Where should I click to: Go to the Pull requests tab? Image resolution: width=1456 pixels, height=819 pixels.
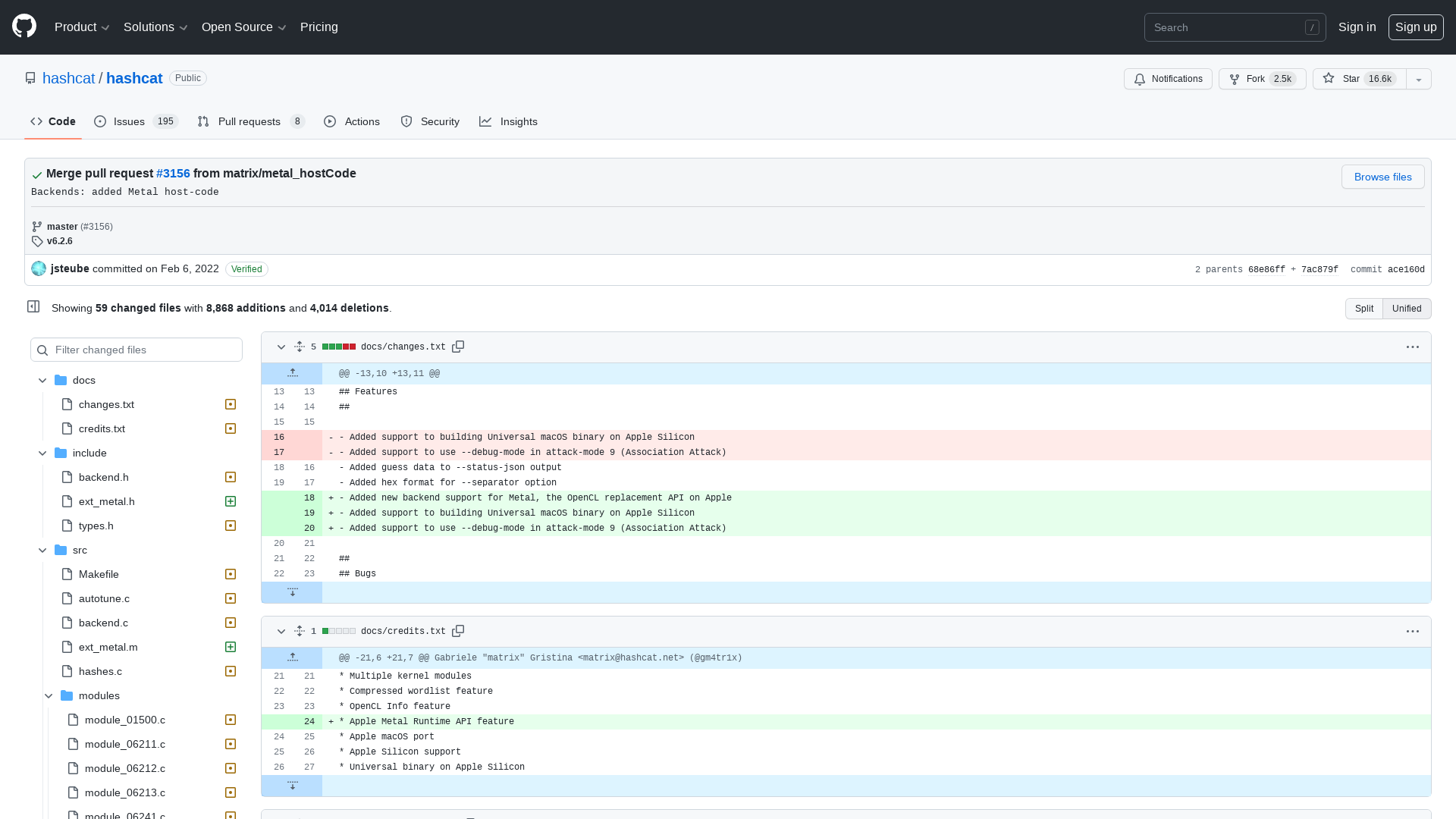251,121
